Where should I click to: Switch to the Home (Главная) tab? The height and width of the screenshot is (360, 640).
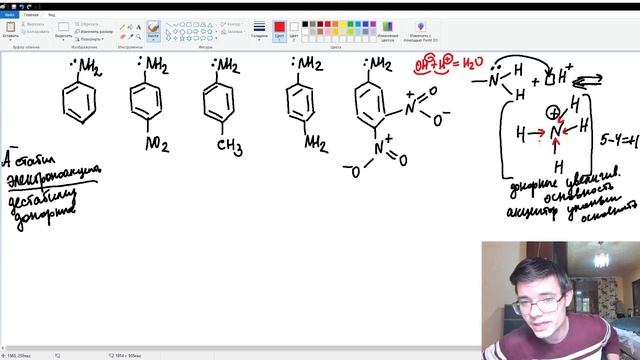tap(31, 15)
